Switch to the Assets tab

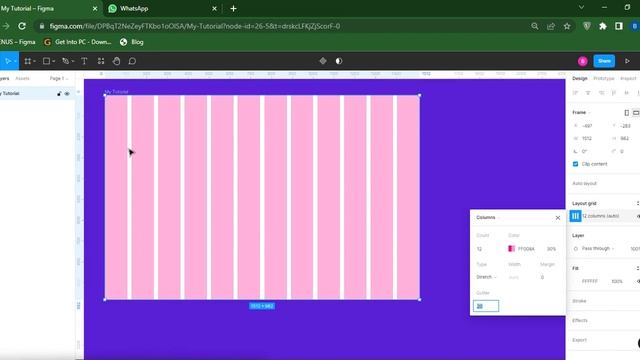pyautogui.click(x=22, y=78)
